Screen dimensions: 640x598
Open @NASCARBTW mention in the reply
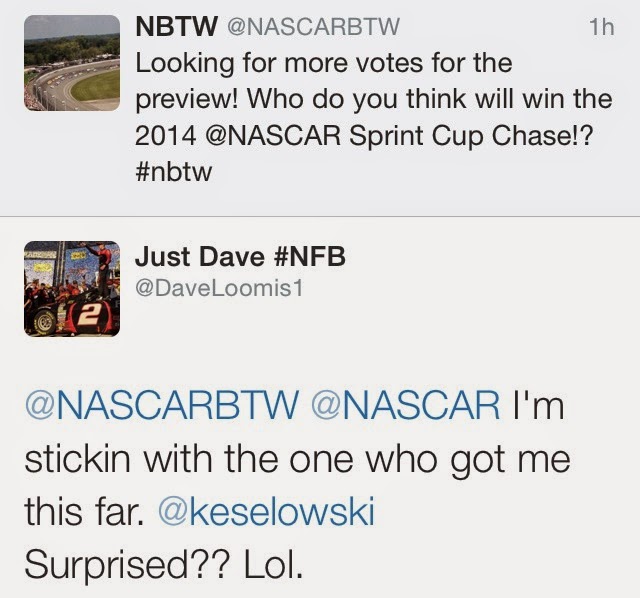162,405
